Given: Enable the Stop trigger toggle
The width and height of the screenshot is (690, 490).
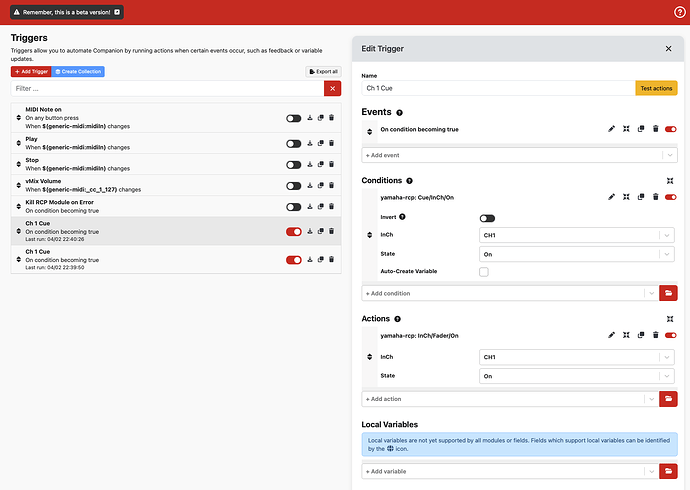Looking at the screenshot, I should [293, 164].
